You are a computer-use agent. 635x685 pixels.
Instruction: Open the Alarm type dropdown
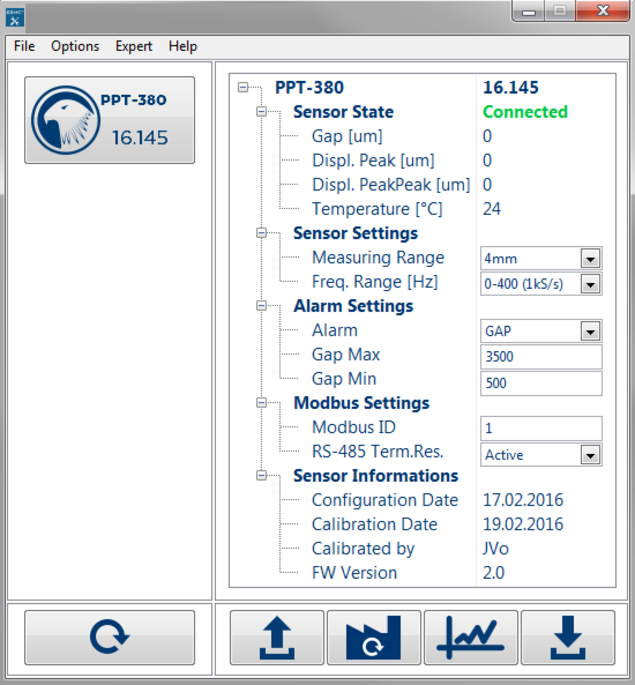(x=590, y=332)
